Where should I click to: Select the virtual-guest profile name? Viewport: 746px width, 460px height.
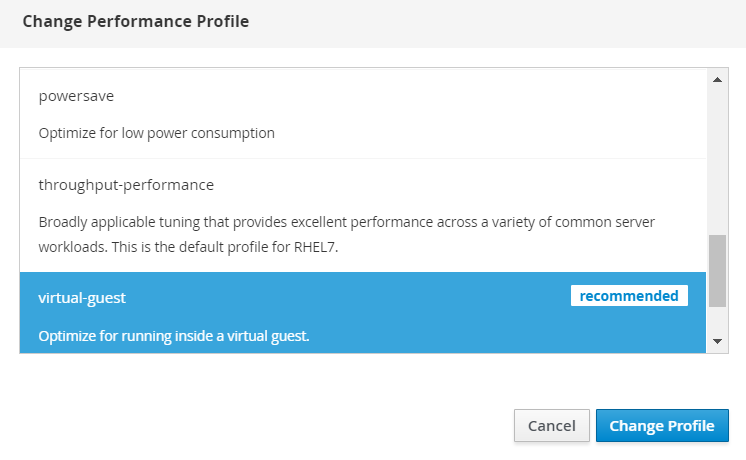tap(82, 297)
